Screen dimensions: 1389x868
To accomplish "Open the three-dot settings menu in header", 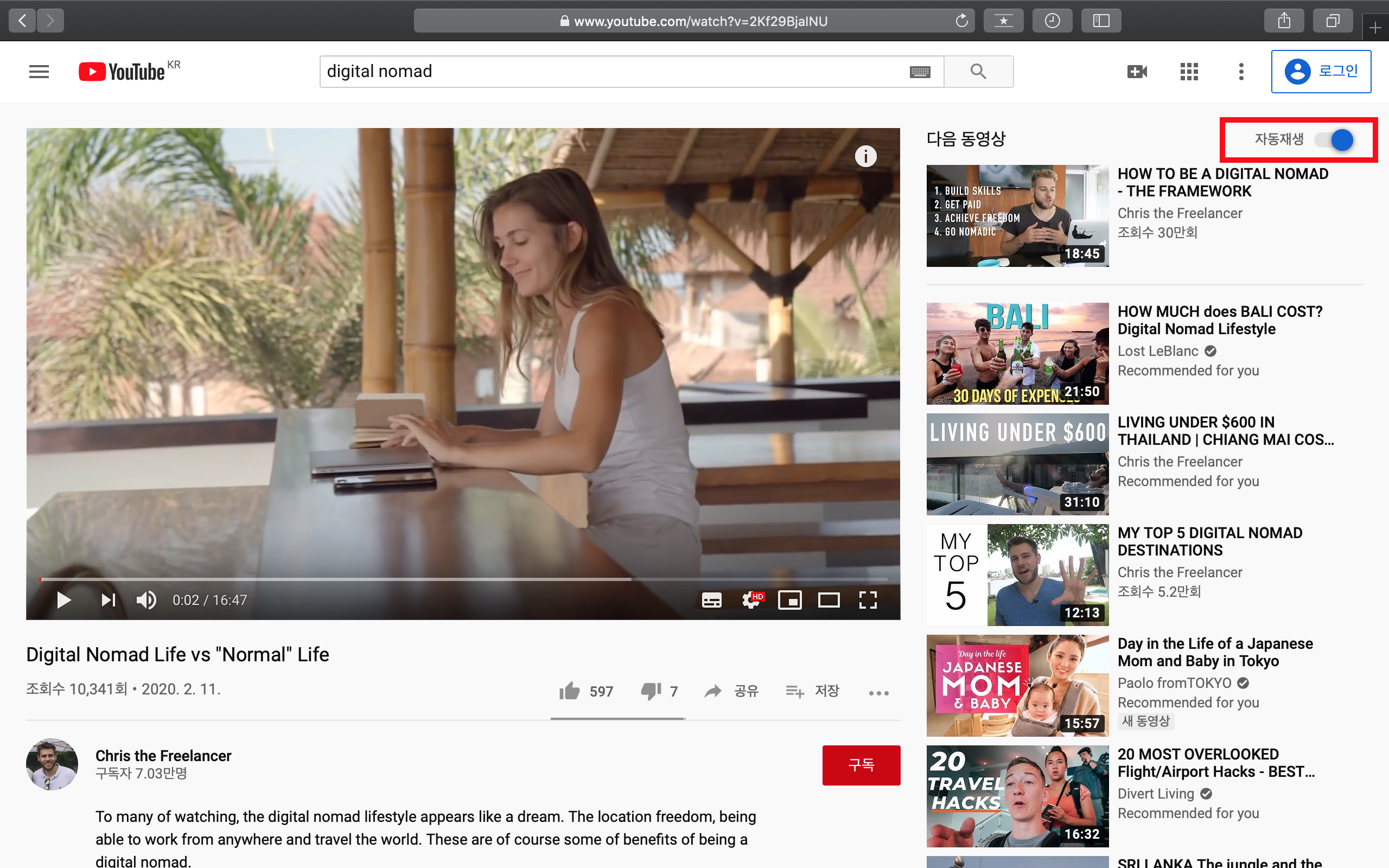I will [x=1241, y=72].
